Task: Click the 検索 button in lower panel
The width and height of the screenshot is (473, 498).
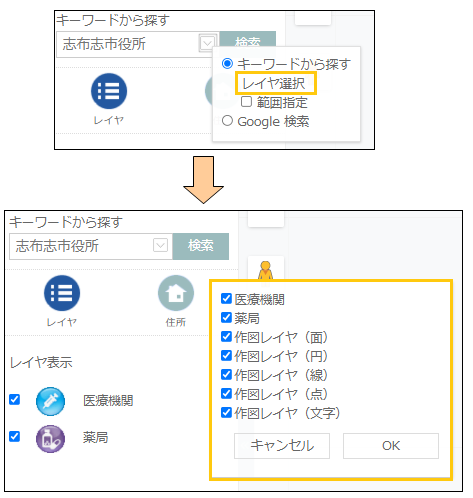Action: [201, 246]
